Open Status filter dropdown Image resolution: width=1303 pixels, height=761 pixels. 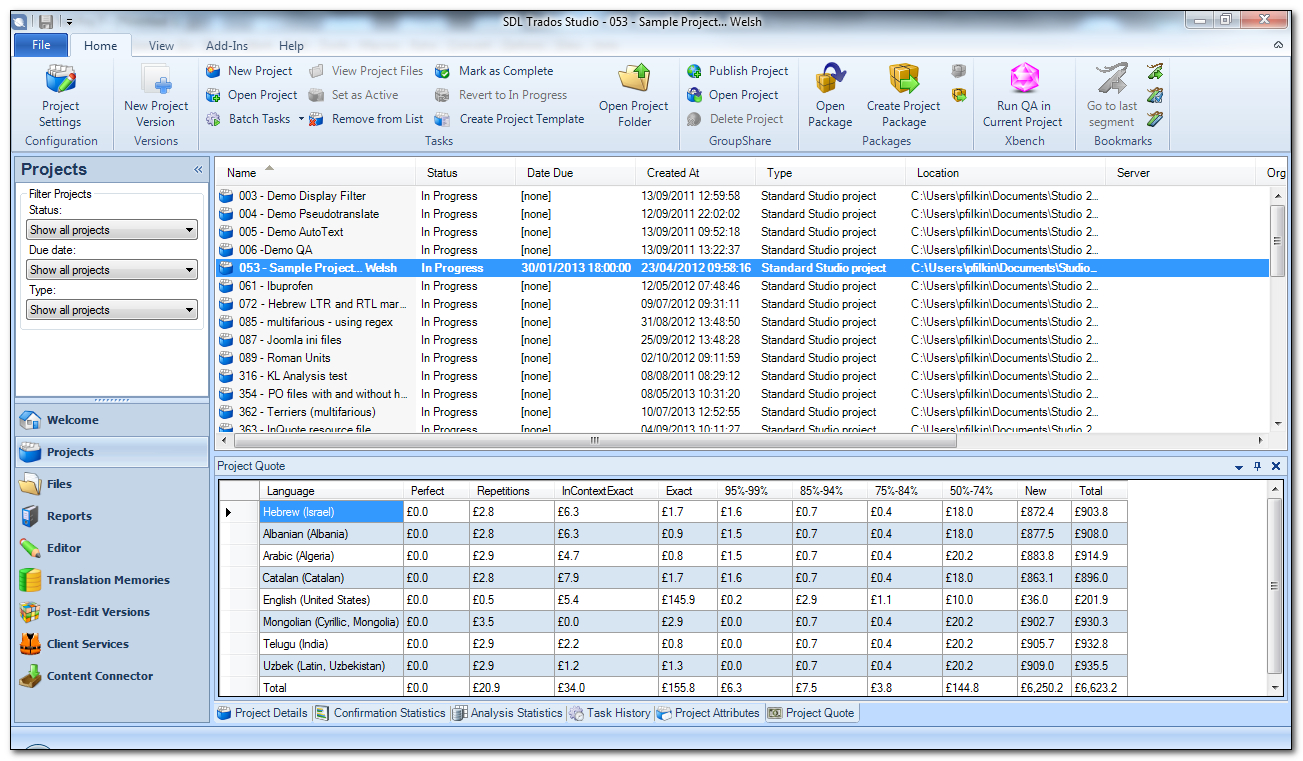(112, 230)
